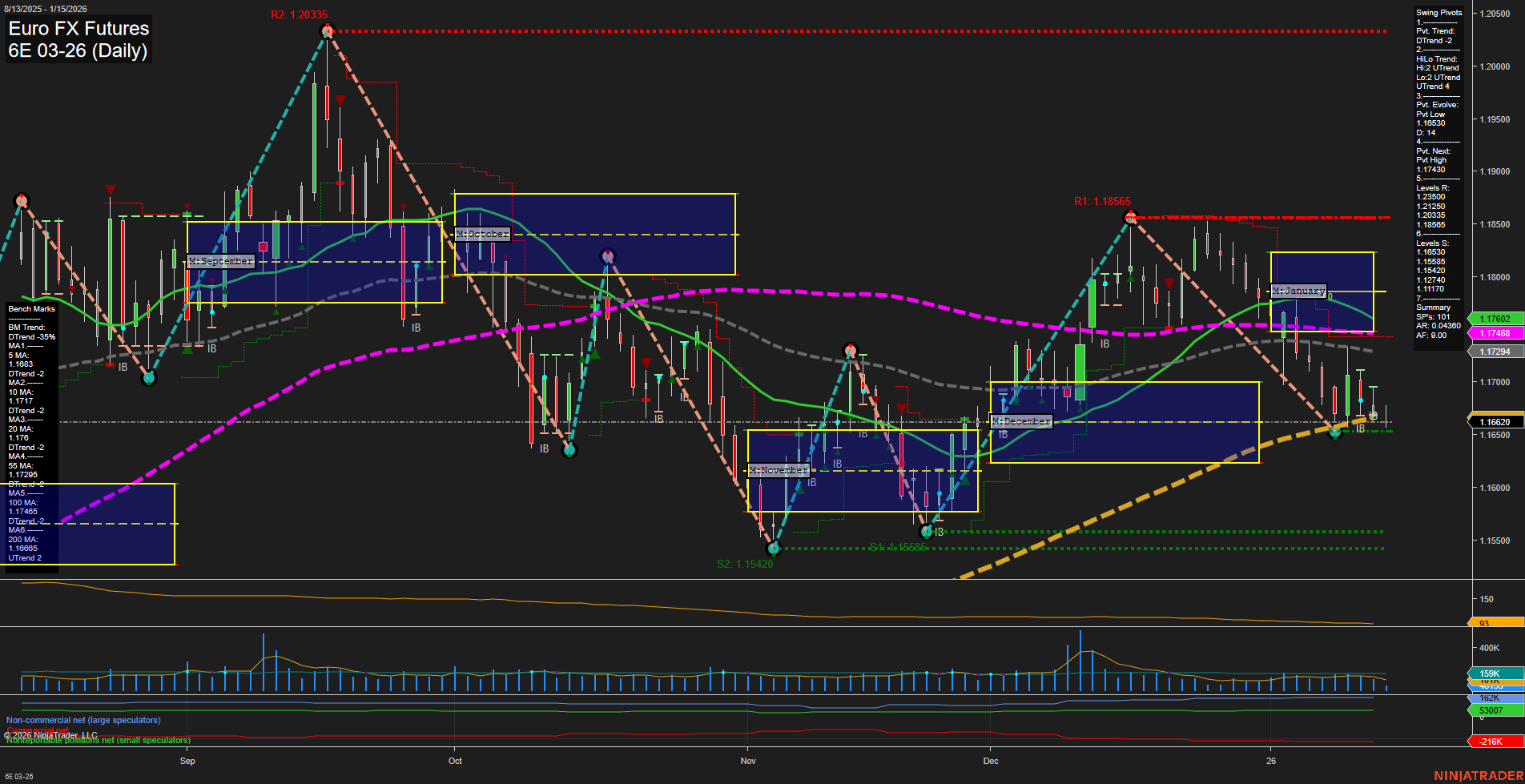The height and width of the screenshot is (784, 1525).
Task: Click the current price marker 1.16620
Action: pyautogui.click(x=1495, y=422)
